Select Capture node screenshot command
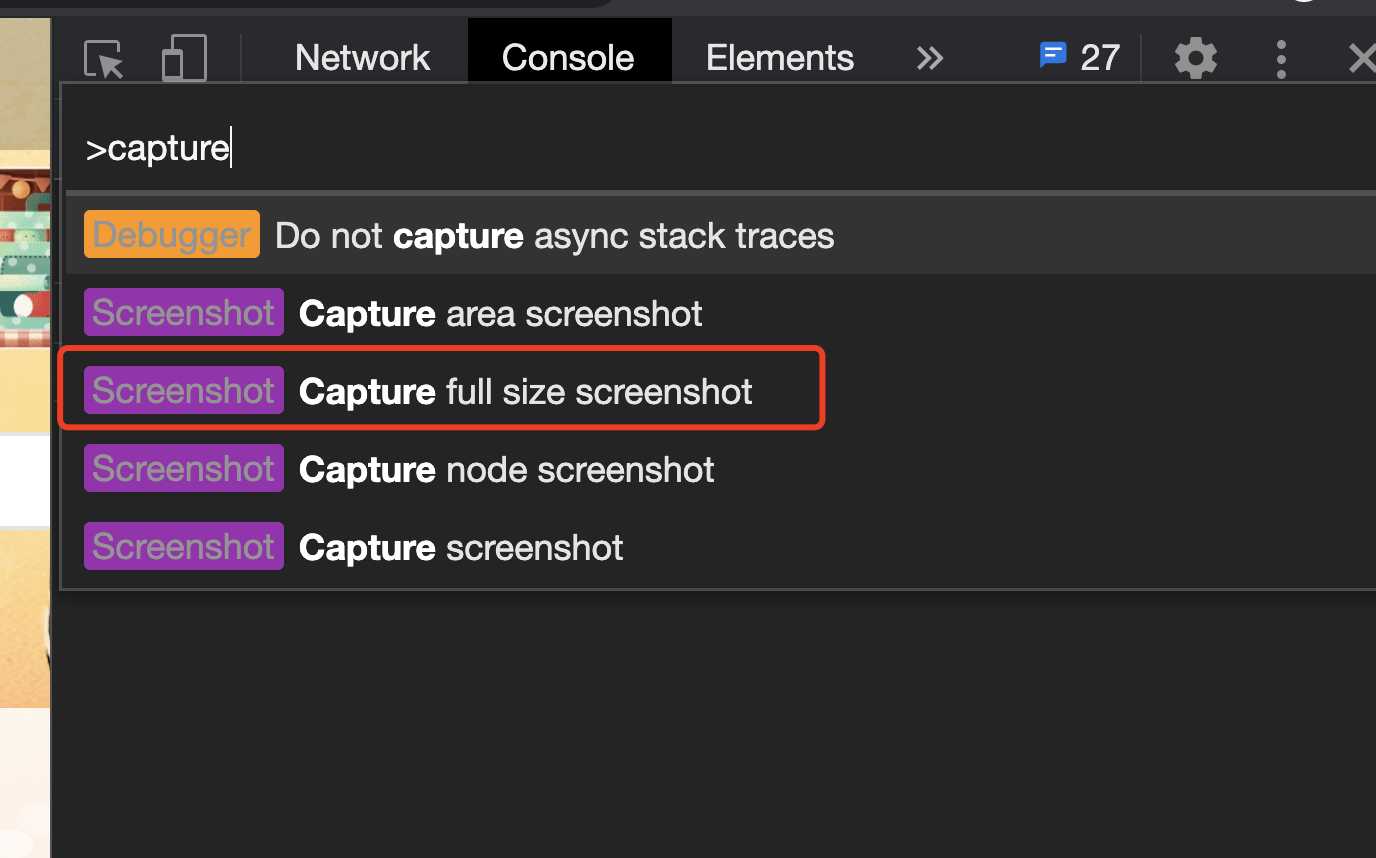 (x=721, y=469)
